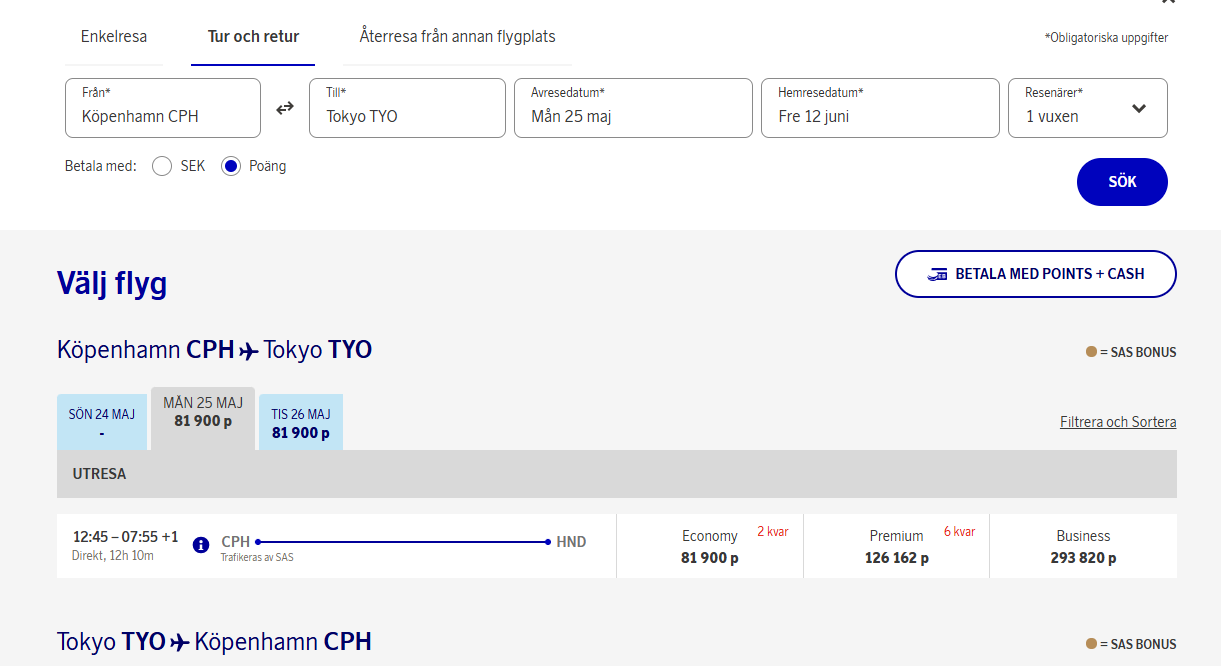
Task: Click Betala med Points + Cash button
Action: point(1035,274)
